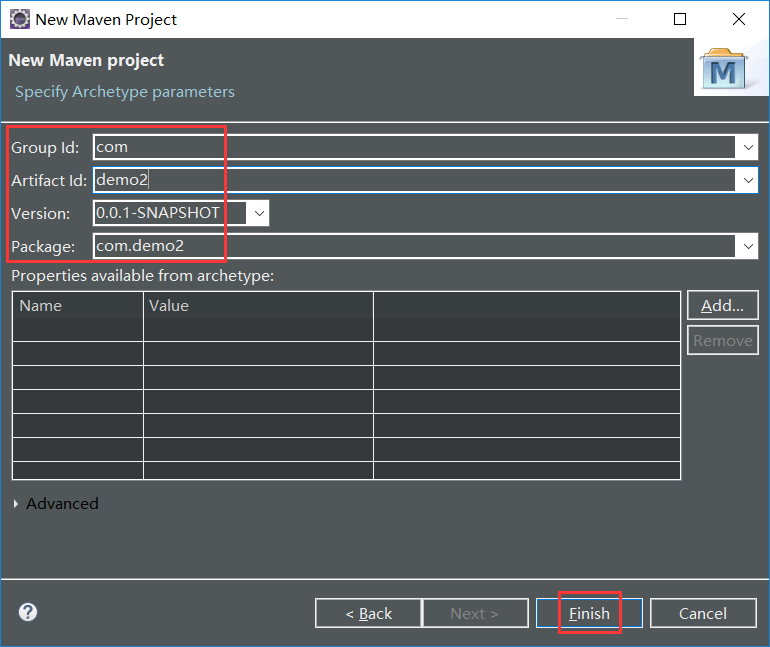Click the Artifact Id text field
The image size is (770, 647).
click(x=414, y=180)
